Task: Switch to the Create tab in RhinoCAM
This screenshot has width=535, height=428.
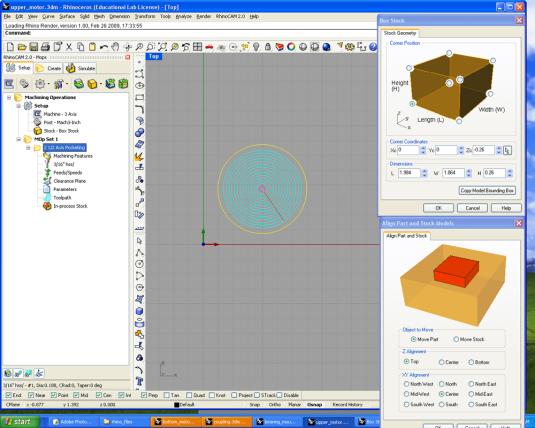Action: (x=48, y=68)
